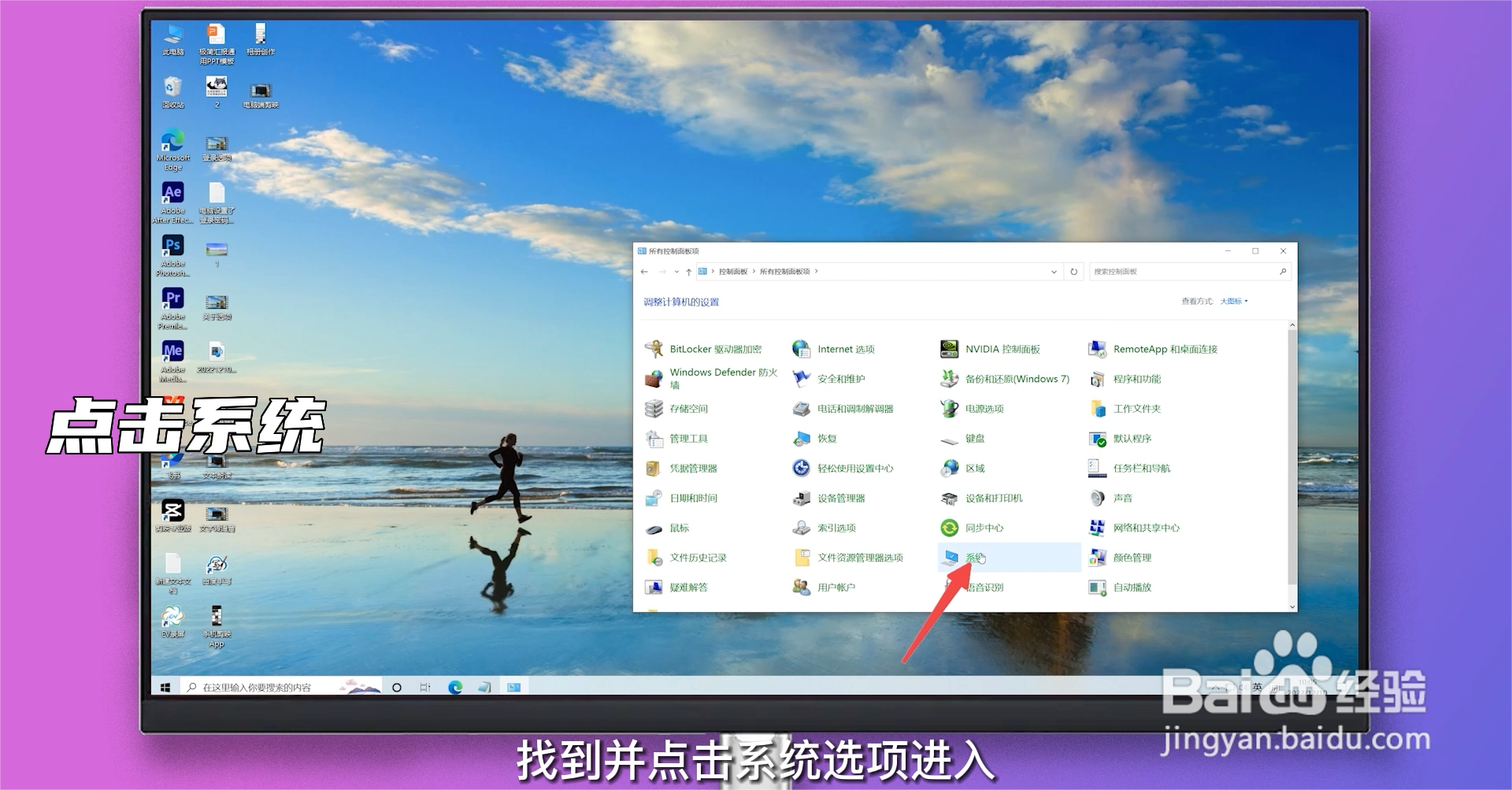Image resolution: width=1512 pixels, height=790 pixels.
Task: Open 电话和调制解调器 item
Action: click(x=843, y=409)
